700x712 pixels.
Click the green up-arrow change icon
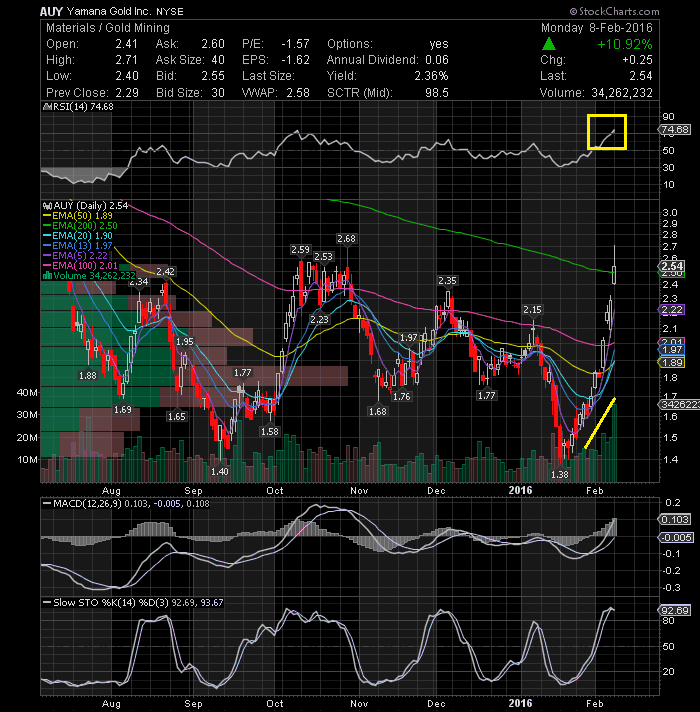[548, 44]
